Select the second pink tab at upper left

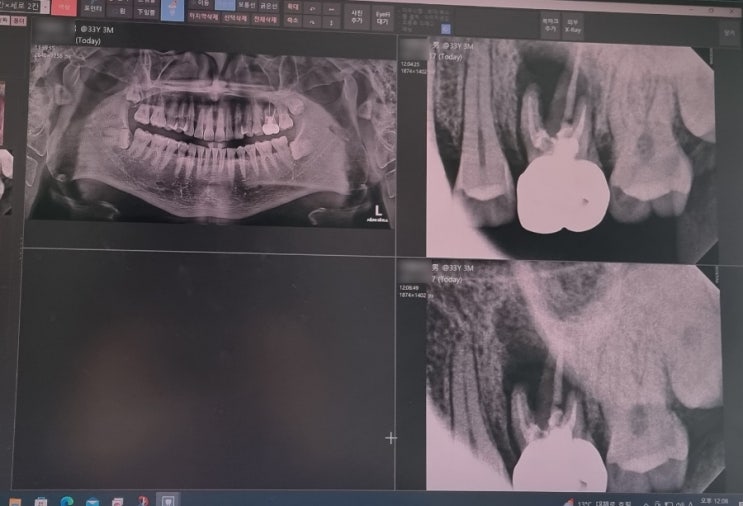19,20
